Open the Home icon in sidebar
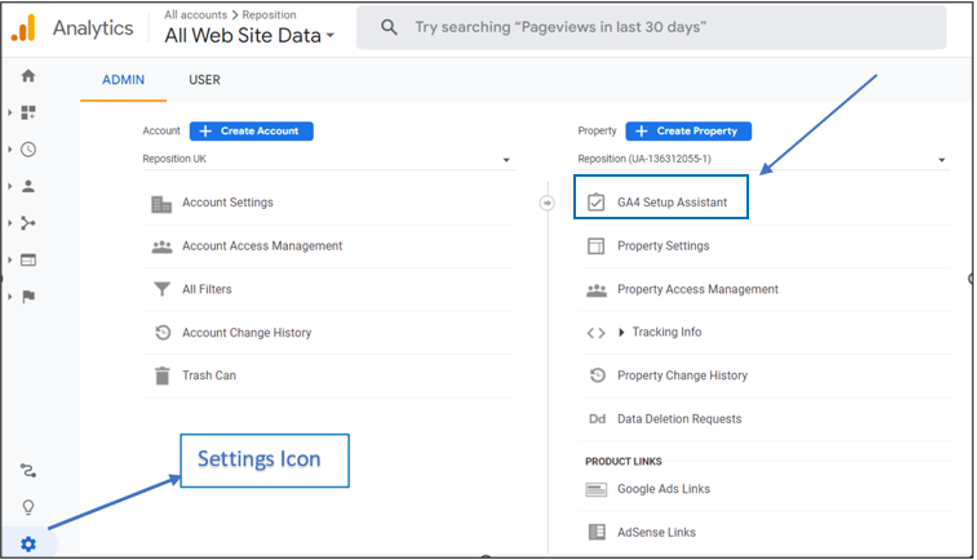977x560 pixels. pyautogui.click(x=28, y=76)
